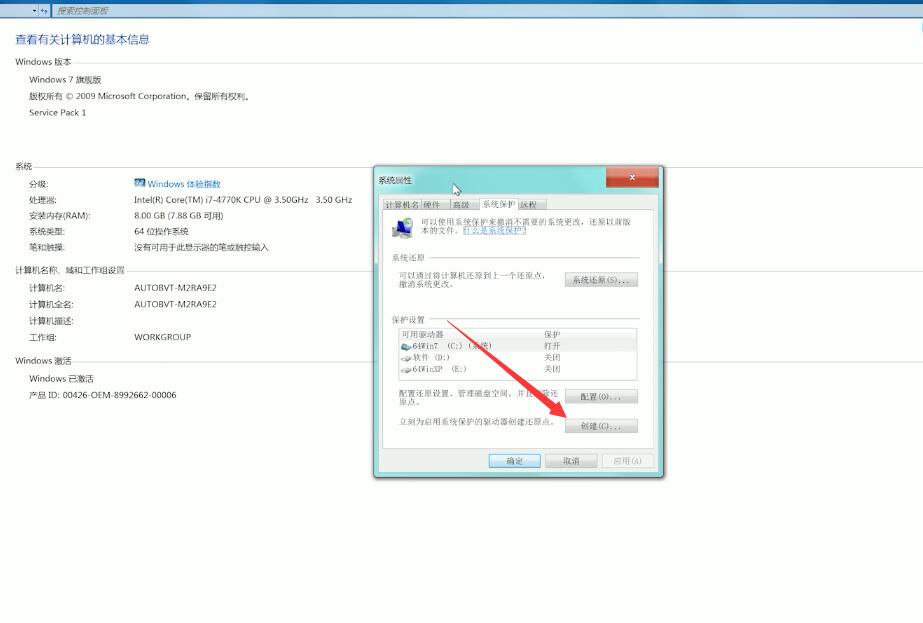This screenshot has width=923, height=623.
Task: Click the 64WinXP (E:) drive icon
Action: point(406,370)
